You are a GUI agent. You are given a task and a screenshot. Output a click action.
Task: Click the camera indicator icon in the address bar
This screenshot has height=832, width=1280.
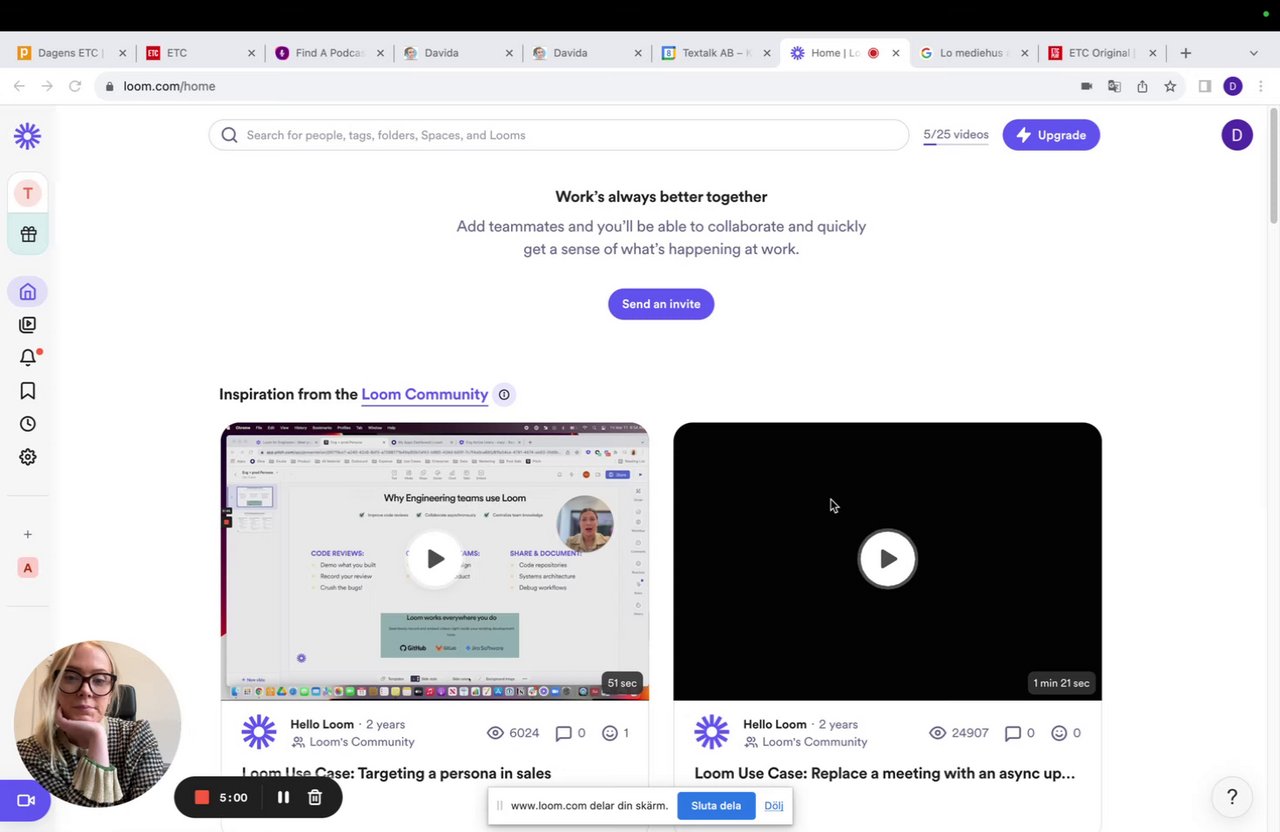pyautogui.click(x=1086, y=87)
